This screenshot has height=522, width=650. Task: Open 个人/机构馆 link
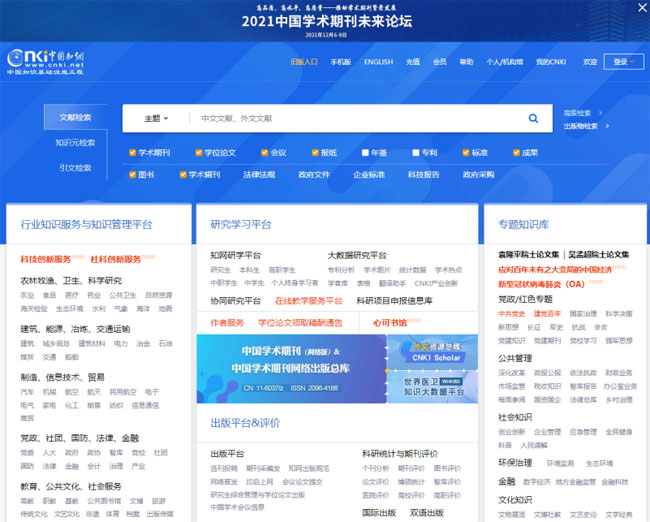(504, 62)
